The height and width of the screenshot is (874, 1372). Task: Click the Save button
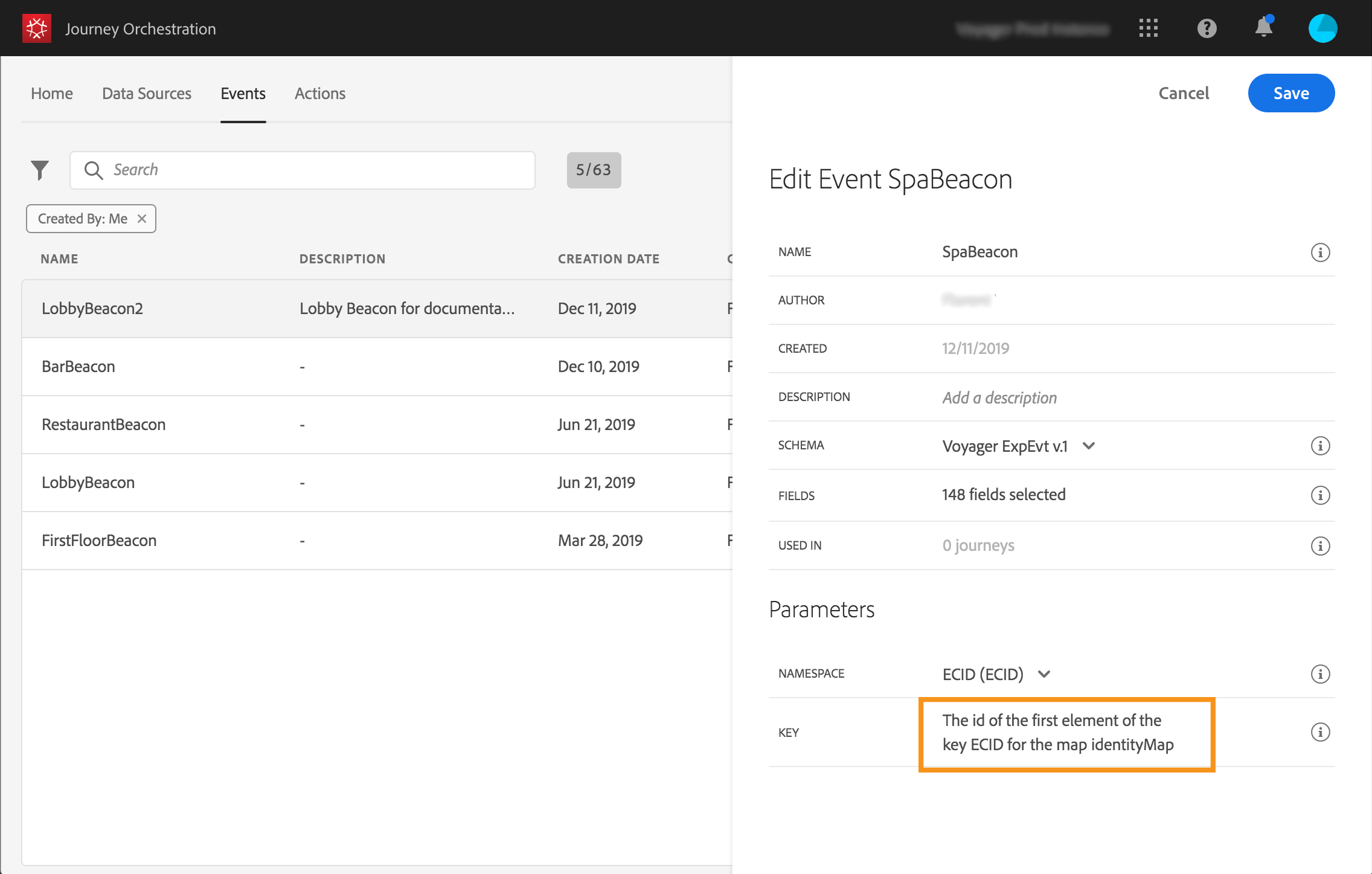[x=1291, y=93]
